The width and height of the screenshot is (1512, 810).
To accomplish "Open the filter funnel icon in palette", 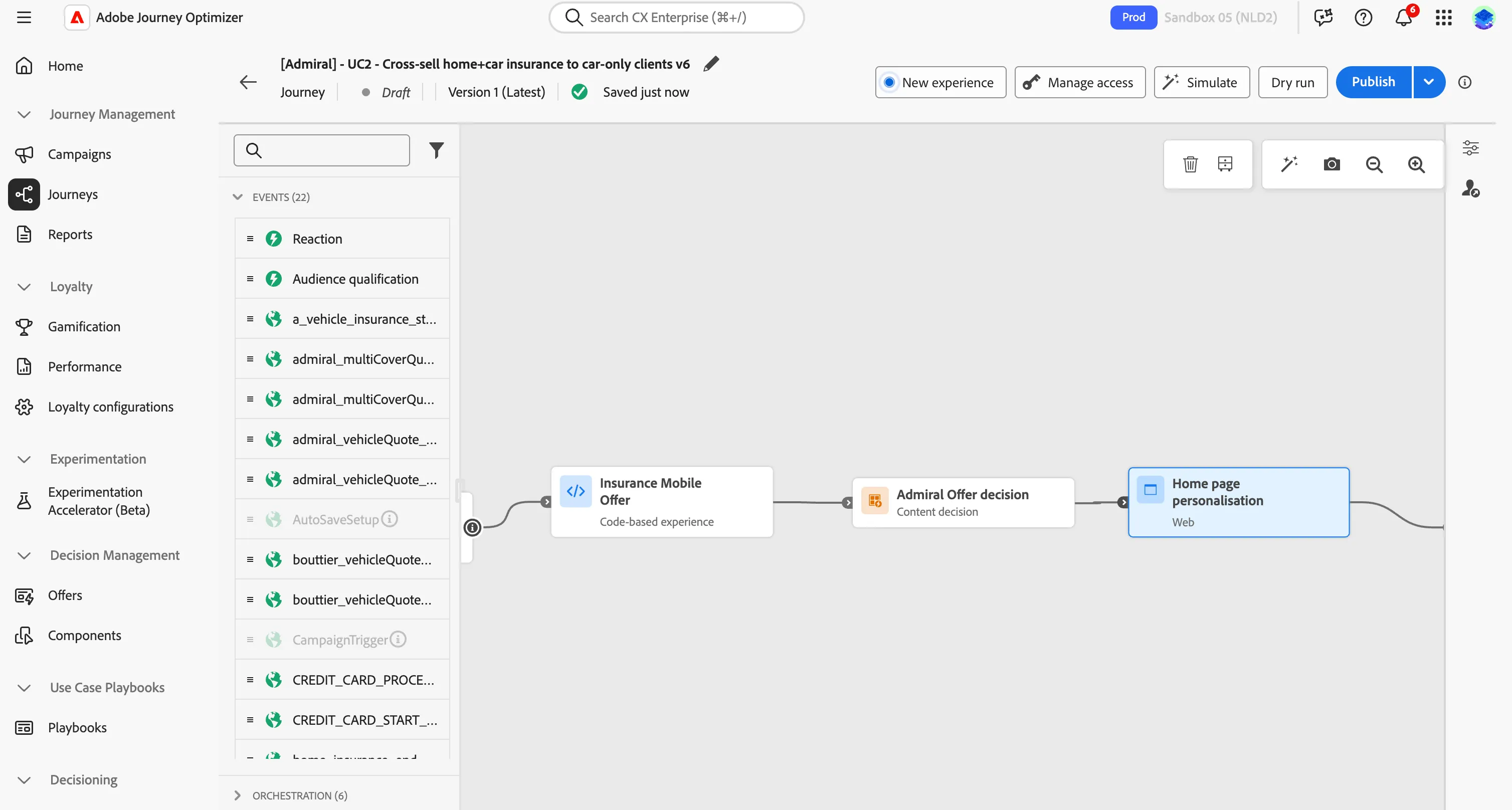I will [436, 150].
